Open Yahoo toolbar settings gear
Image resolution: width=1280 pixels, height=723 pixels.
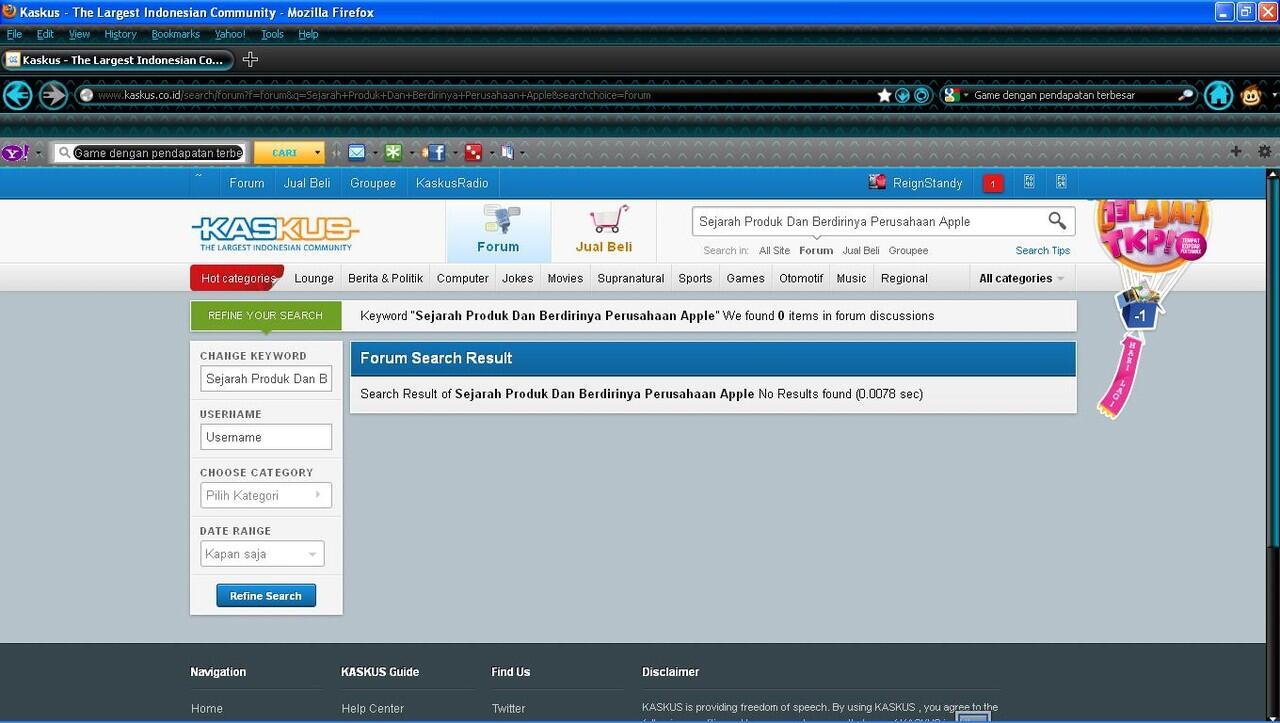point(1265,151)
